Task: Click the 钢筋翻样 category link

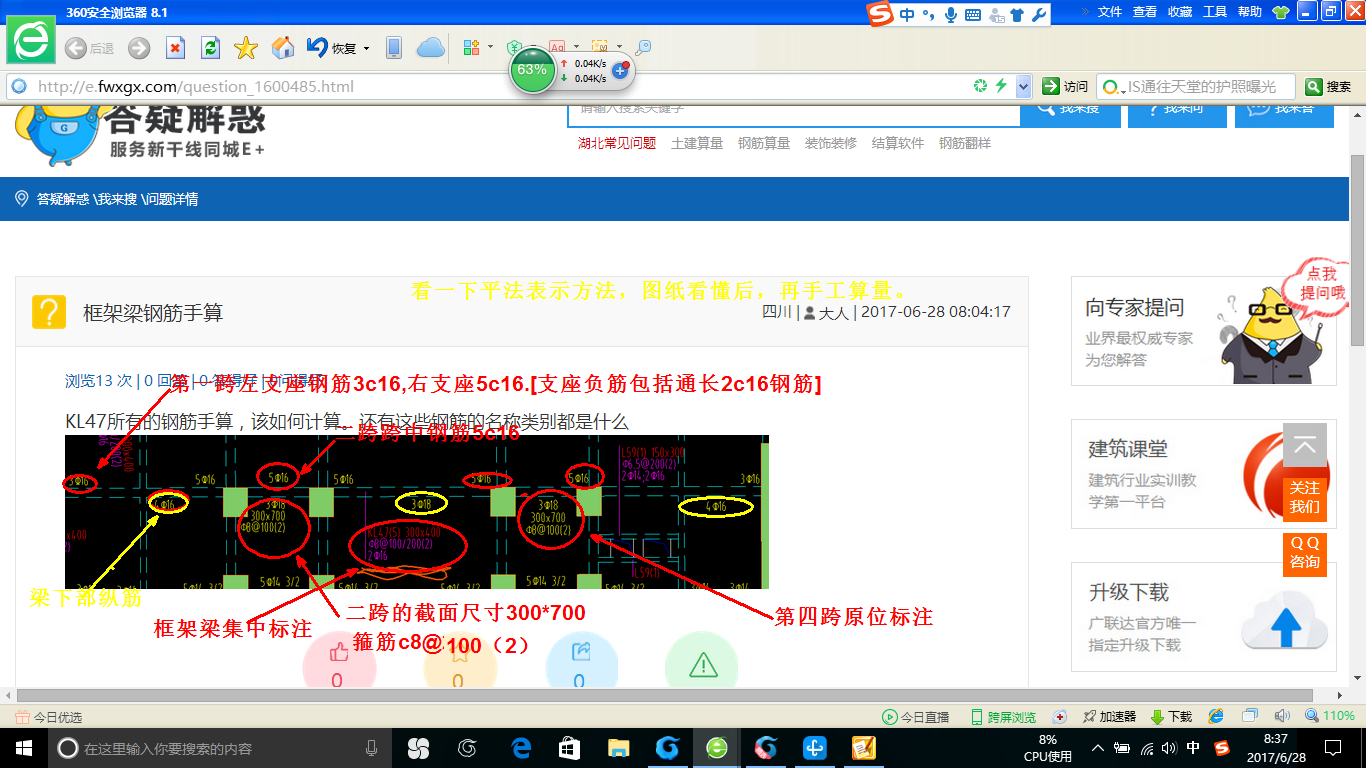Action: click(965, 143)
